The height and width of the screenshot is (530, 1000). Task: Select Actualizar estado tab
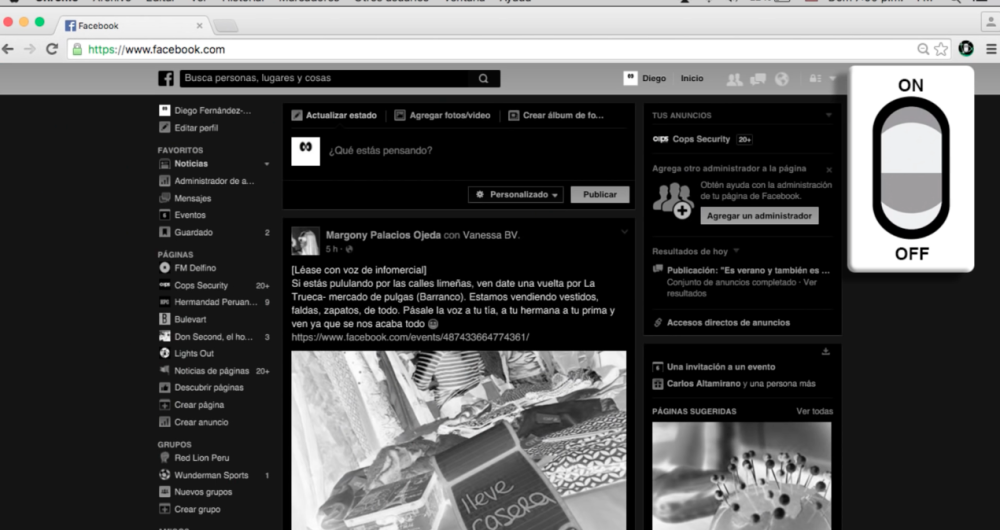[x=334, y=115]
